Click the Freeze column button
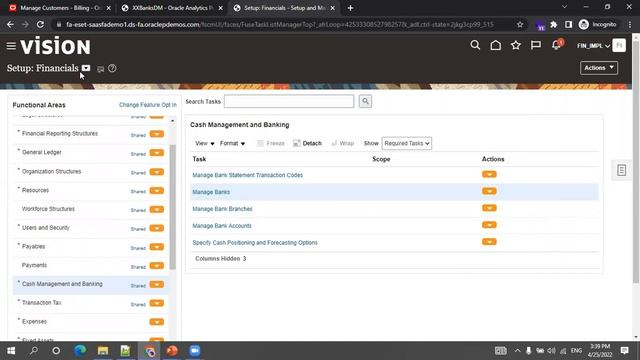This screenshot has height=360, width=640. [271, 143]
